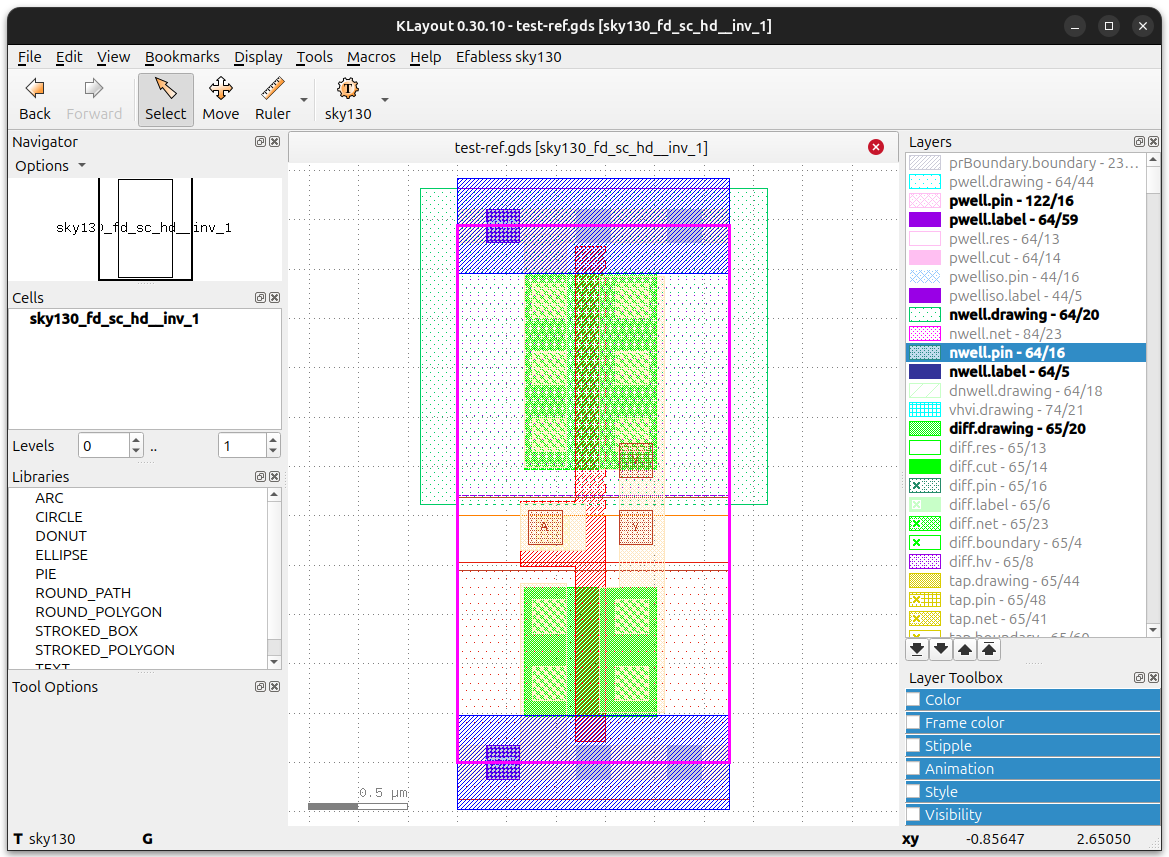Image resolution: width=1169 pixels, height=857 pixels.
Task: Close the Navigator panel
Action: 274,142
